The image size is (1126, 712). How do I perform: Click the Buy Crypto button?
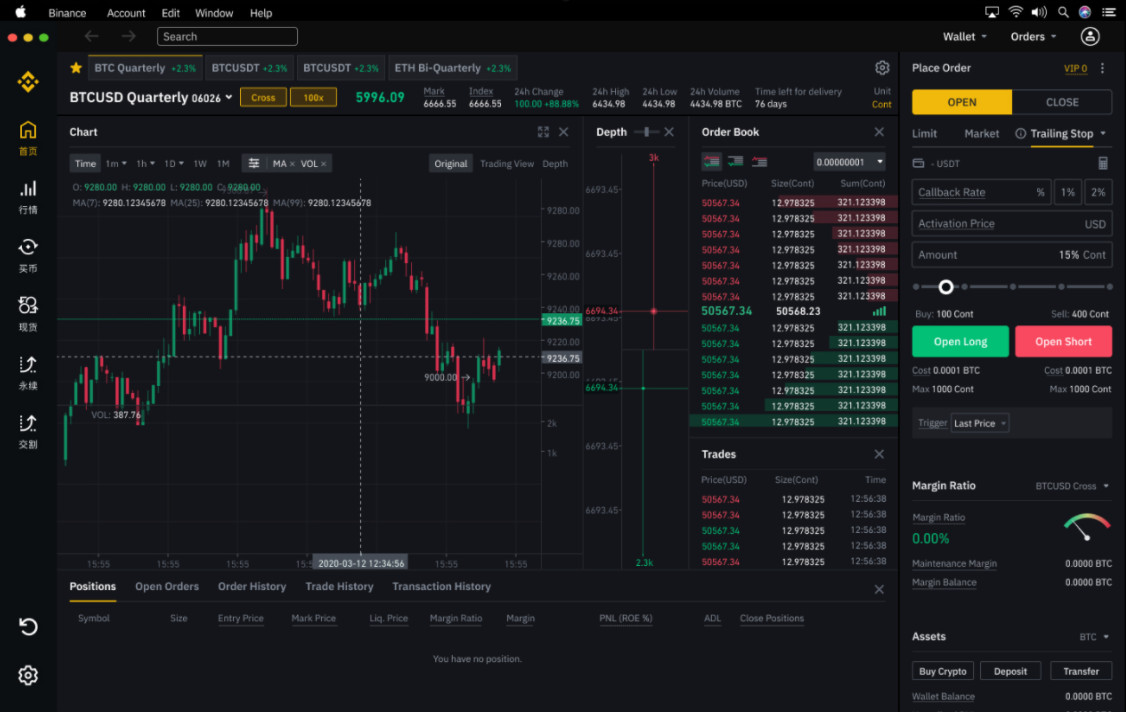(943, 671)
